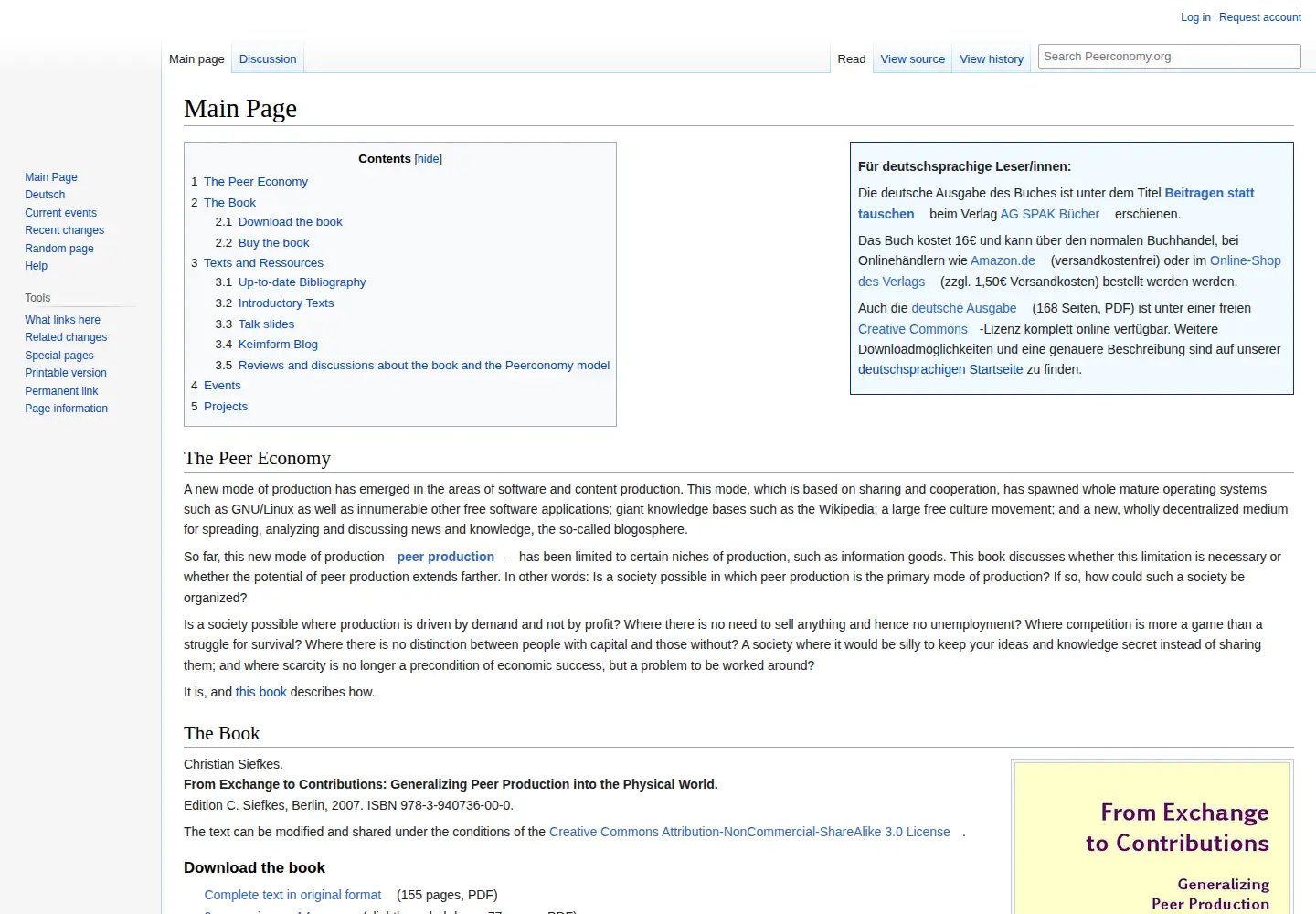Open Complete text in original format link
1316x914 pixels.
pyautogui.click(x=292, y=895)
